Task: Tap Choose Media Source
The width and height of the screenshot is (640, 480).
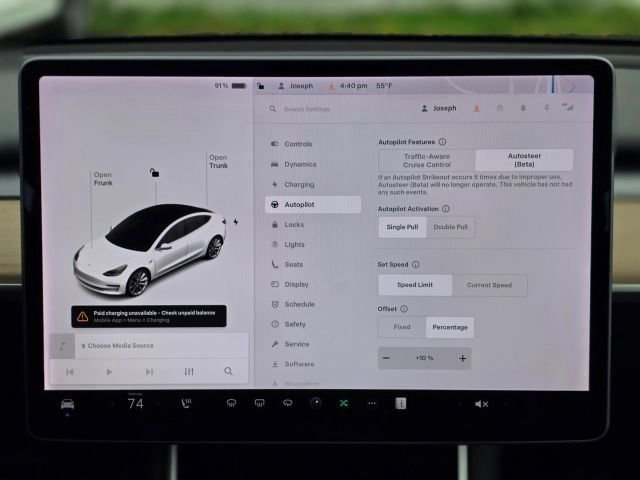Action: [120, 346]
